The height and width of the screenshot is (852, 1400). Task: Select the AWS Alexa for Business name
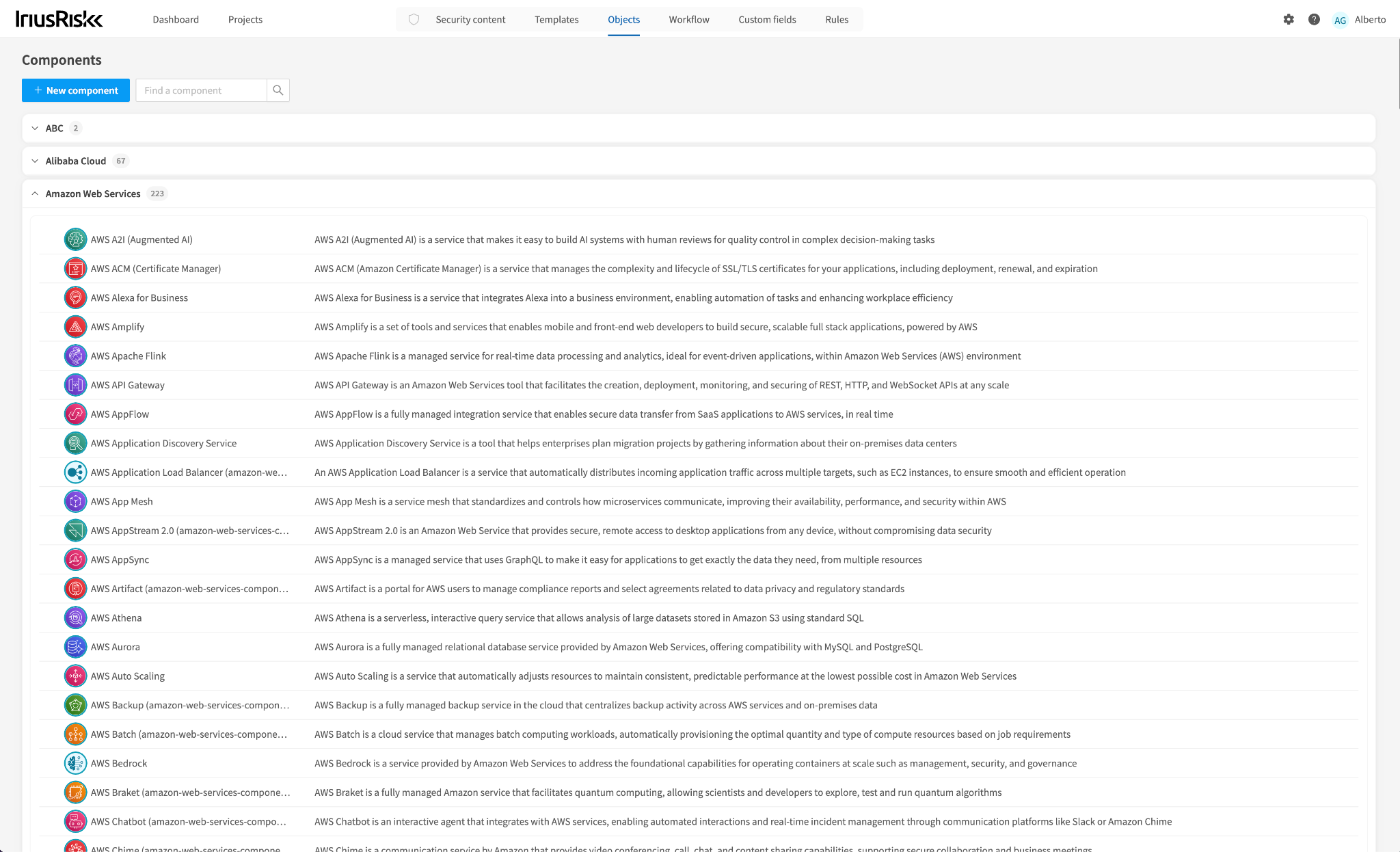pyautogui.click(x=139, y=297)
